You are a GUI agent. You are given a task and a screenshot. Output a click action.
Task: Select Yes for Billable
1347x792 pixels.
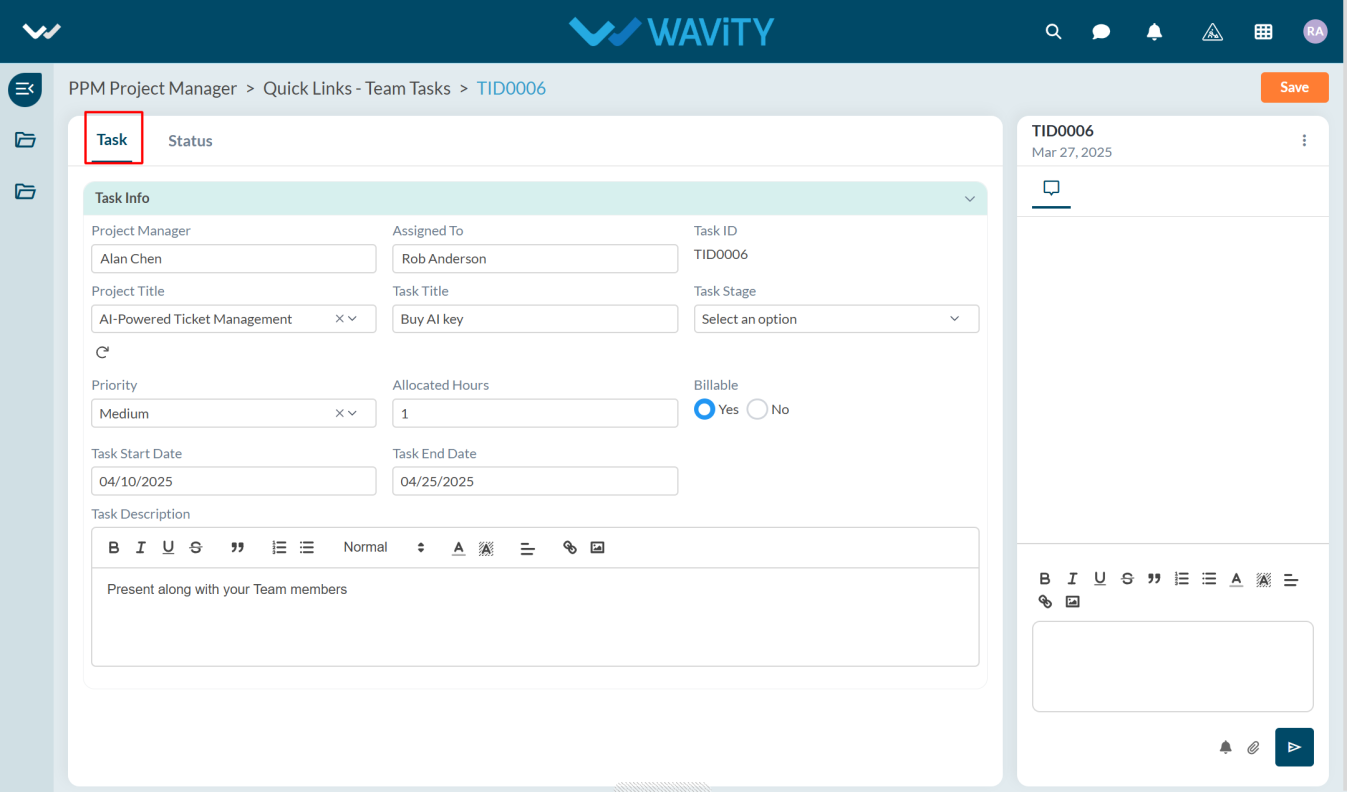click(x=705, y=409)
